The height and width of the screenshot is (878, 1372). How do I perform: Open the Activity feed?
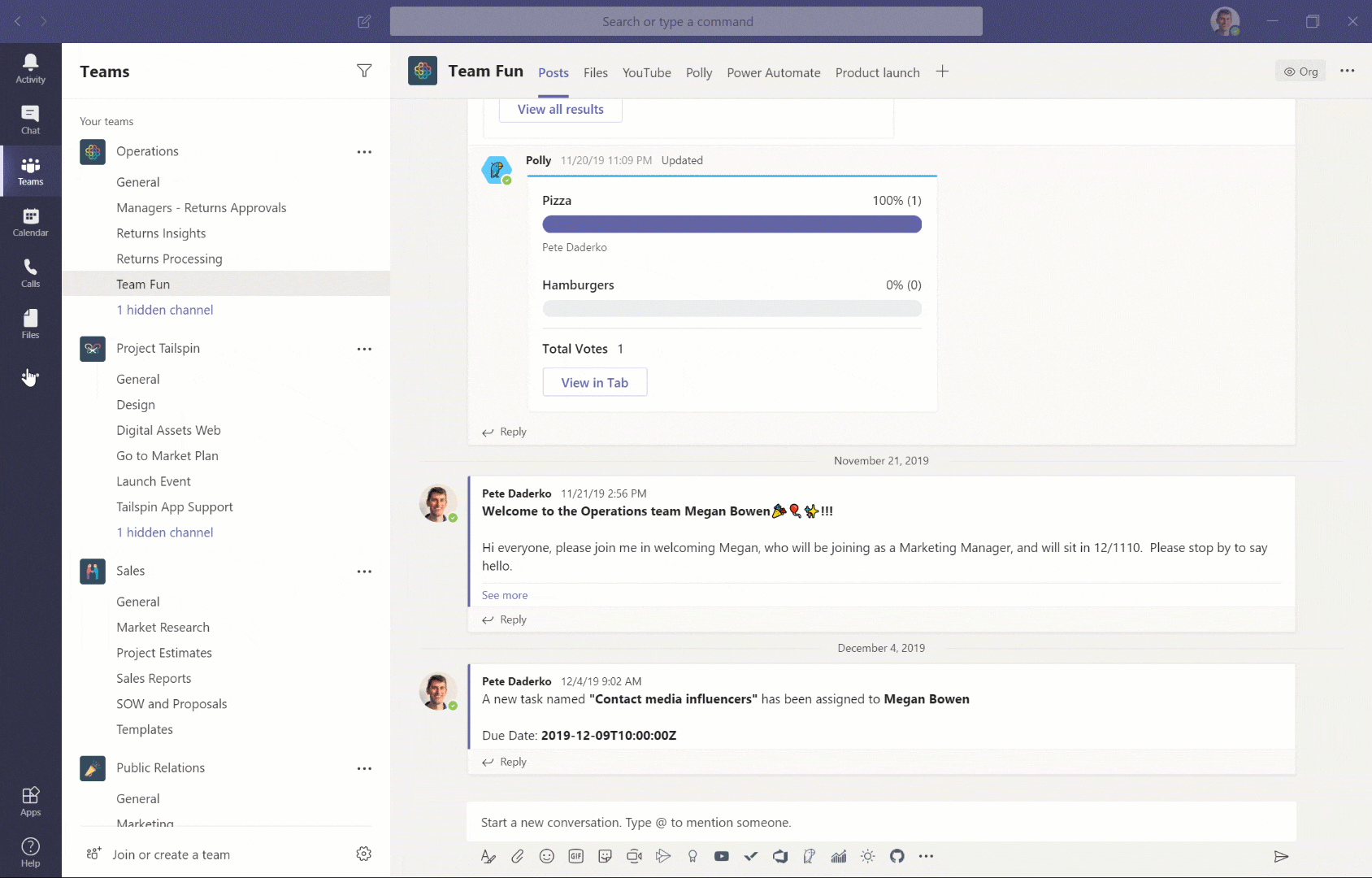click(x=31, y=68)
